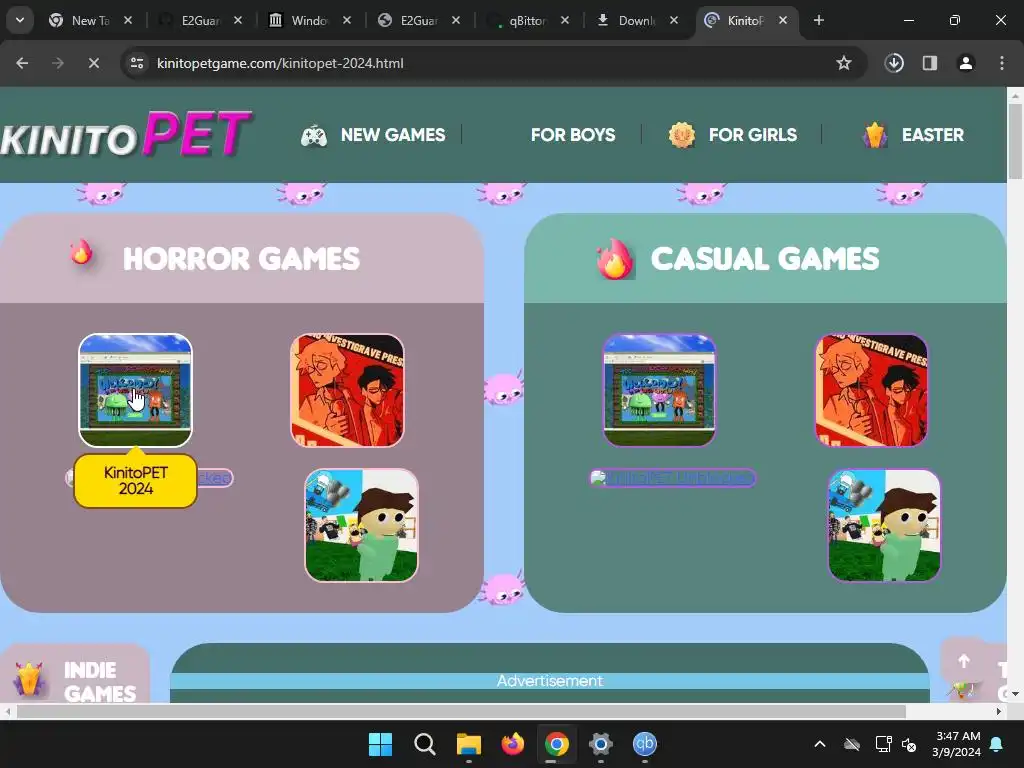
Task: Open the NEW GAMES menu
Action: click(392, 135)
